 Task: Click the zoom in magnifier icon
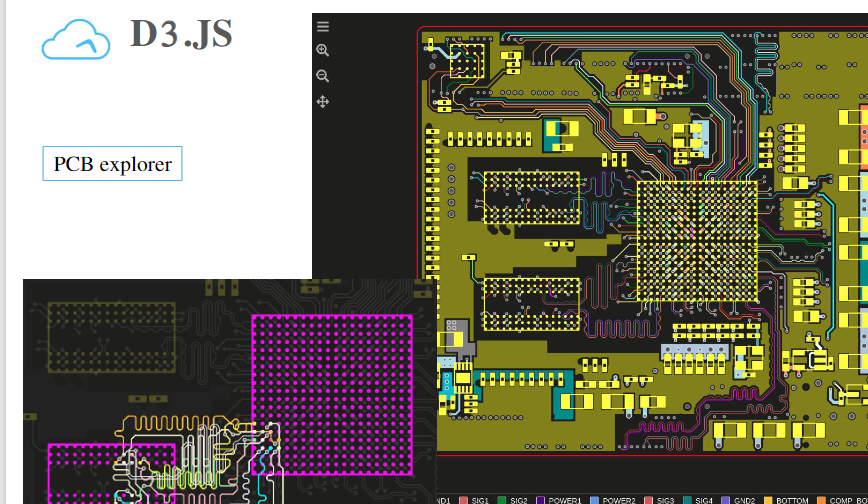(x=322, y=50)
